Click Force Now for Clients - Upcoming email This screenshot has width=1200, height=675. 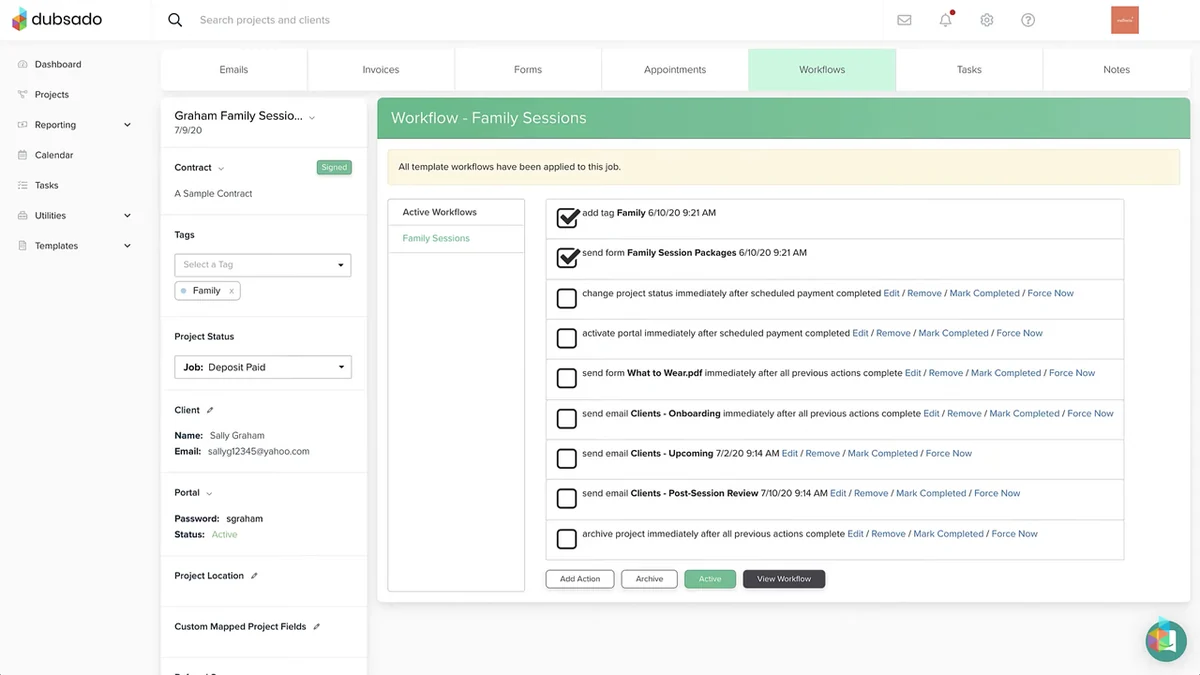949,453
